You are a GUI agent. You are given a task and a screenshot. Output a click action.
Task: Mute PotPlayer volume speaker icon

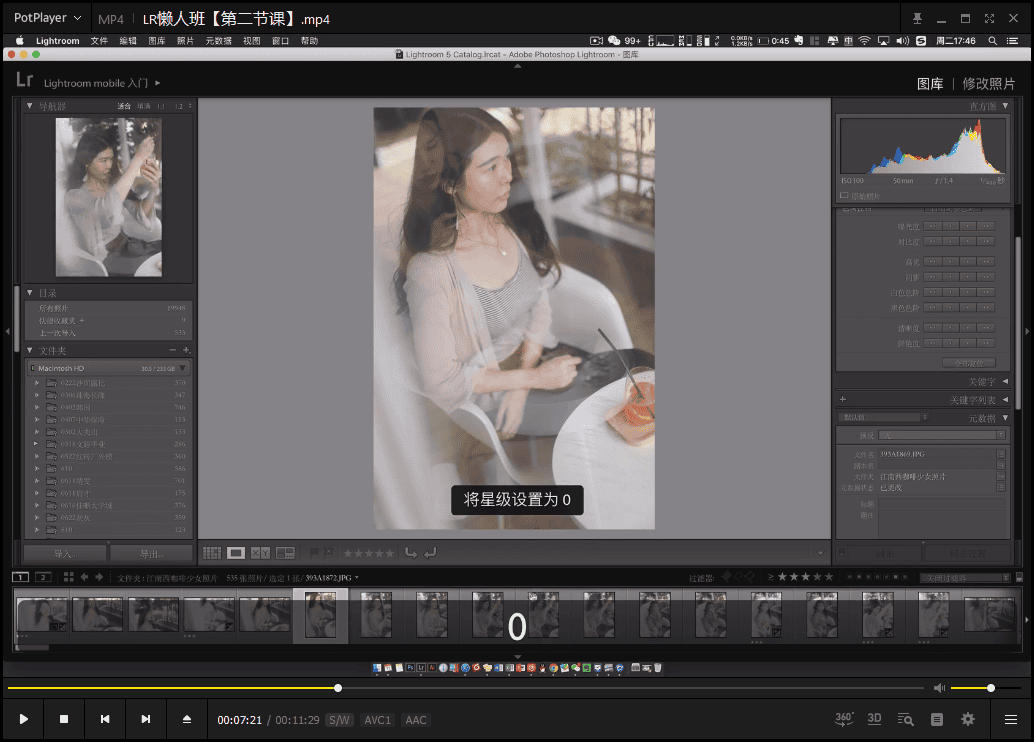coord(939,688)
